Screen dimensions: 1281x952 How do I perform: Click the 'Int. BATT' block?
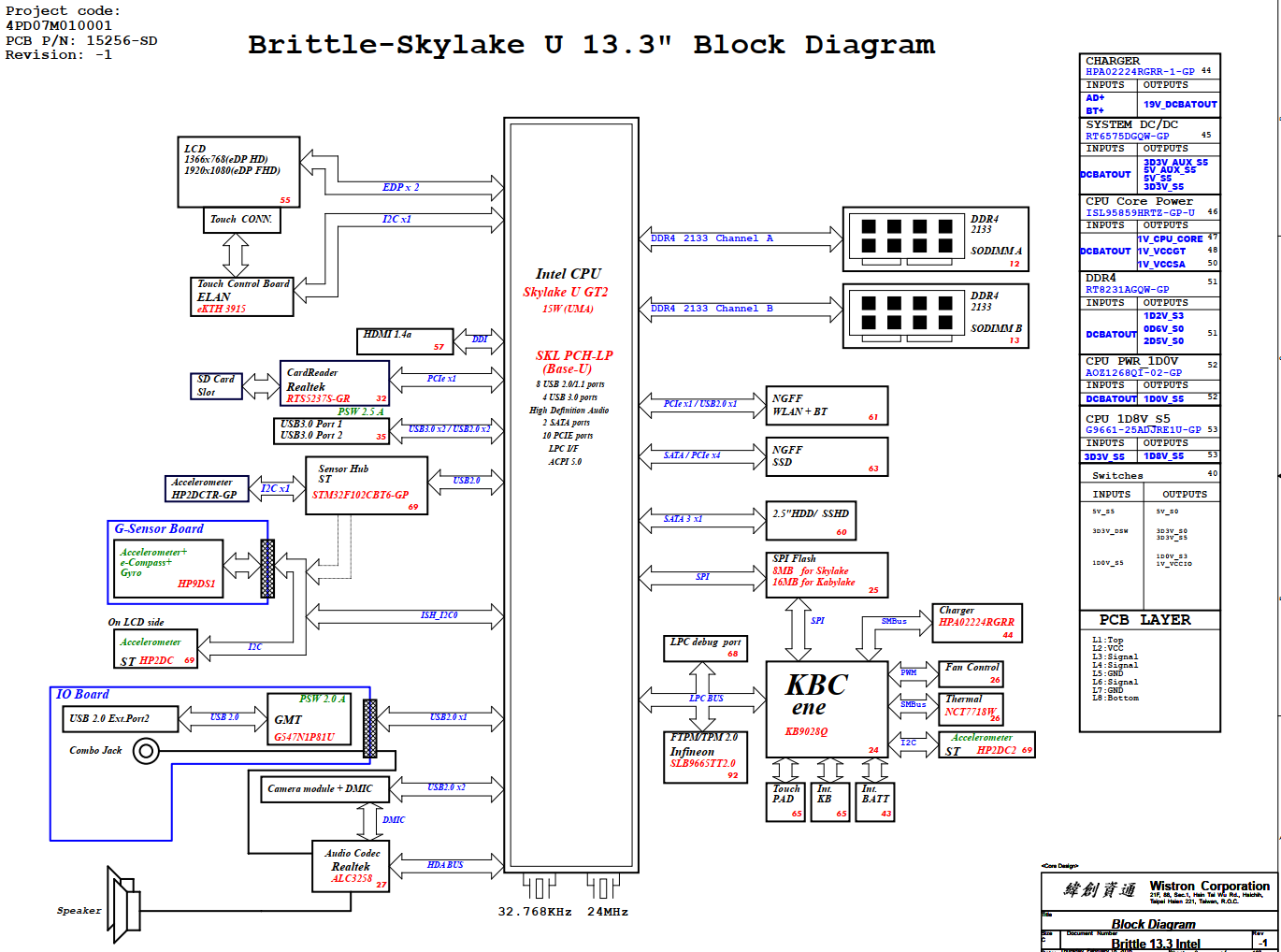pos(875,802)
